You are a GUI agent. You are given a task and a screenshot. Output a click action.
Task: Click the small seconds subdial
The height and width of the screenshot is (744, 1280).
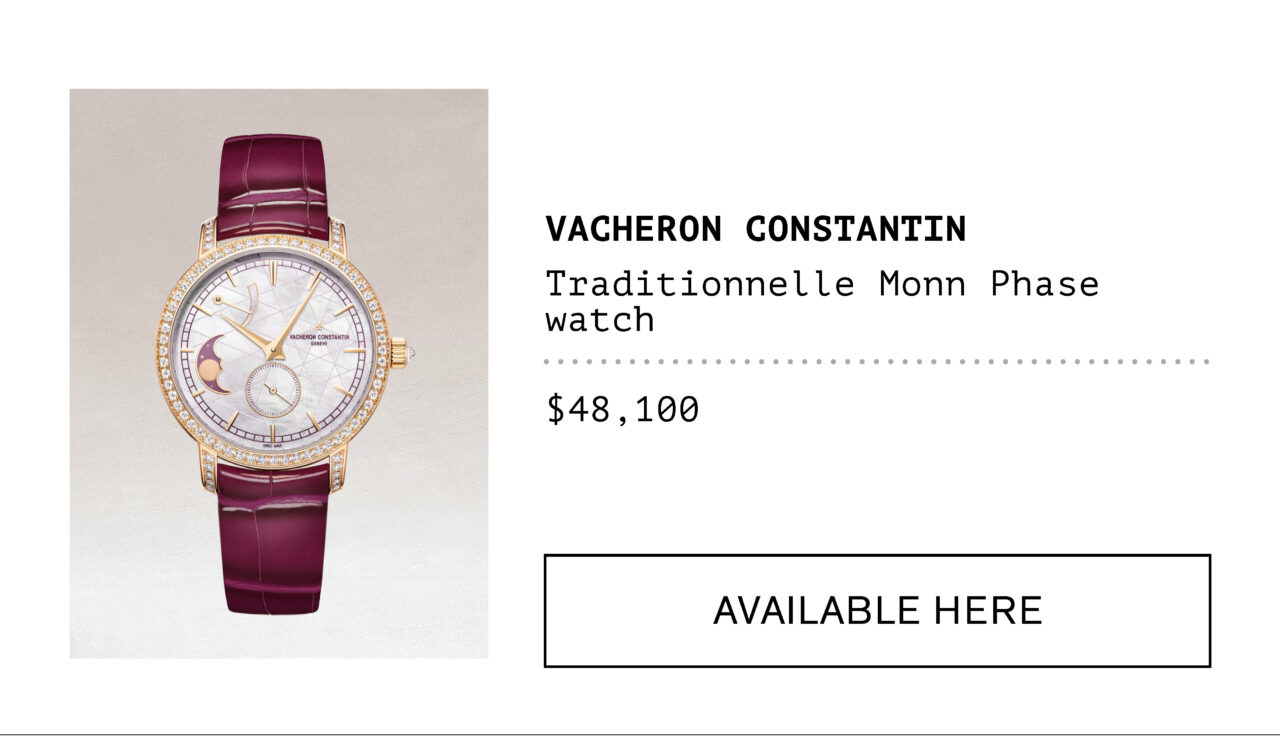273,388
